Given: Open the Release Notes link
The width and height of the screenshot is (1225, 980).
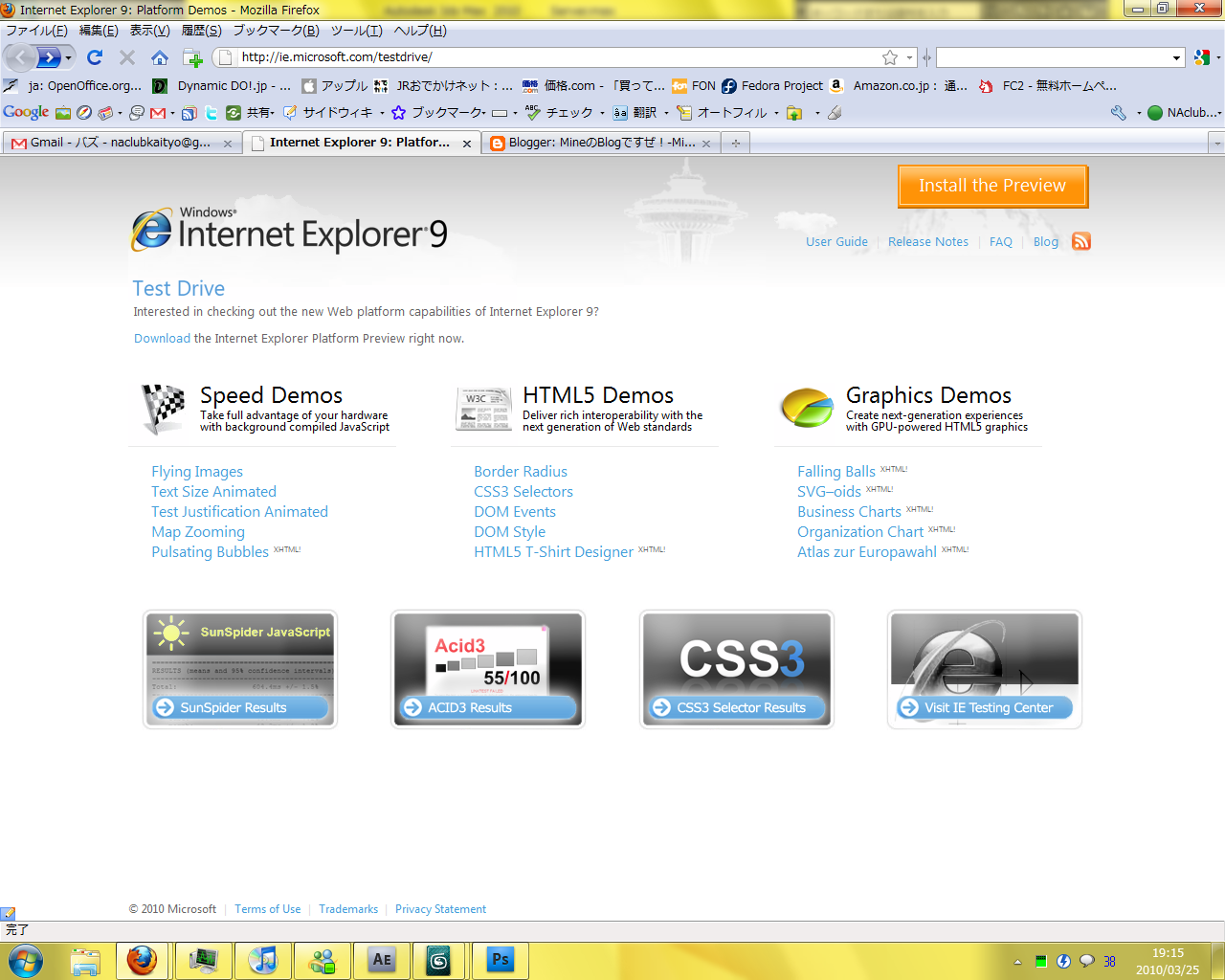Looking at the screenshot, I should pyautogui.click(x=928, y=242).
